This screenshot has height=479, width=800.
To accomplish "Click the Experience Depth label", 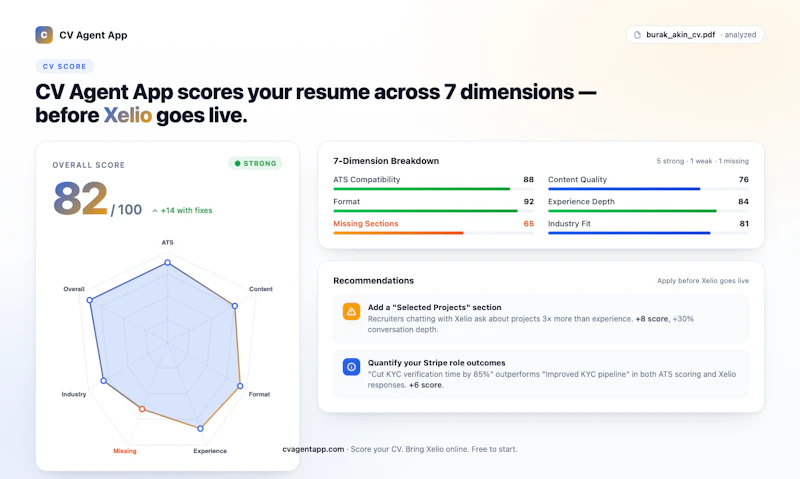I will tap(581, 201).
